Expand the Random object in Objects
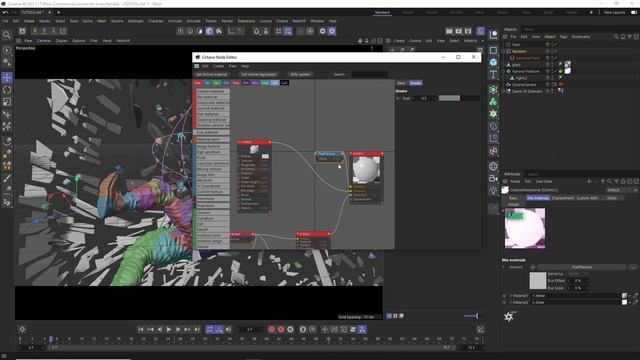Image resolution: width=640 pixels, height=360 pixels. 504,51
